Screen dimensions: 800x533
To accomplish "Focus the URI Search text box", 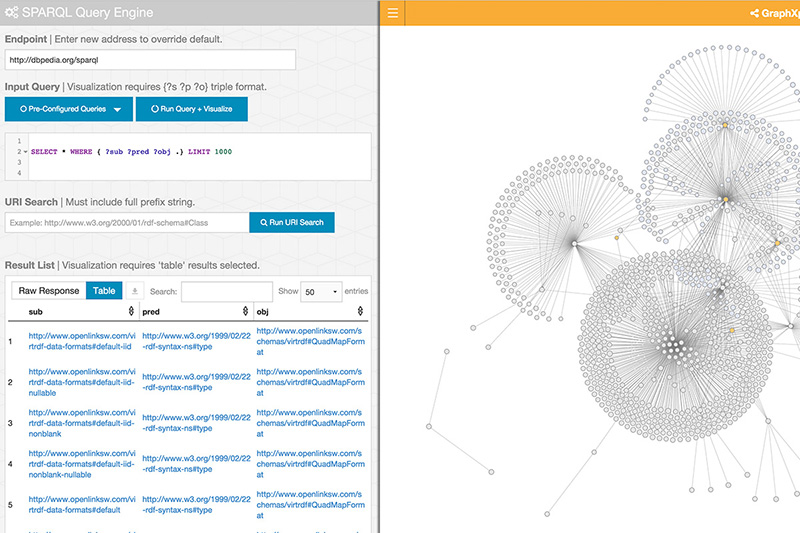I will pos(127,222).
